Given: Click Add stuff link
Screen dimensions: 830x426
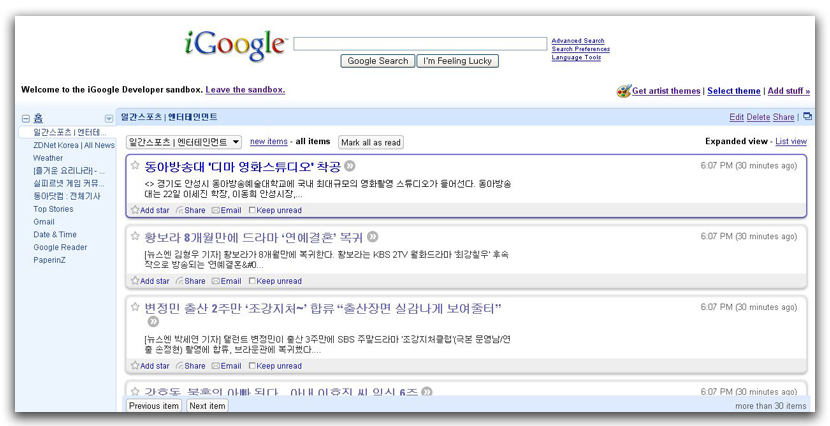Looking at the screenshot, I should pyautogui.click(x=789, y=90).
